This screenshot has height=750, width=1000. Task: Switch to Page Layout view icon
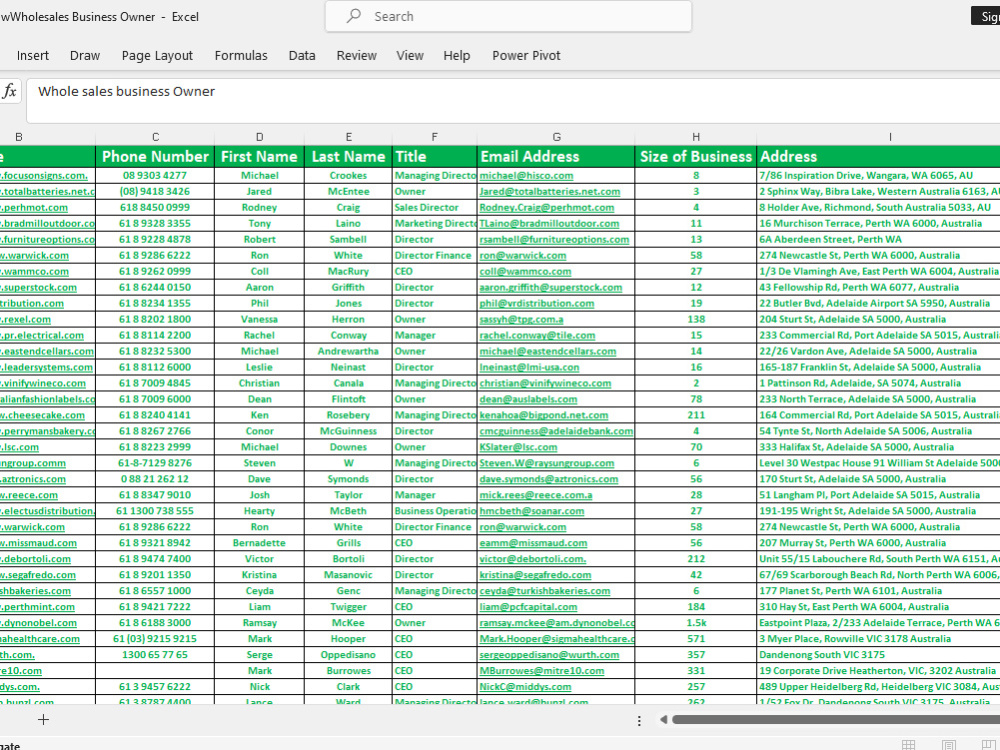tap(948, 745)
